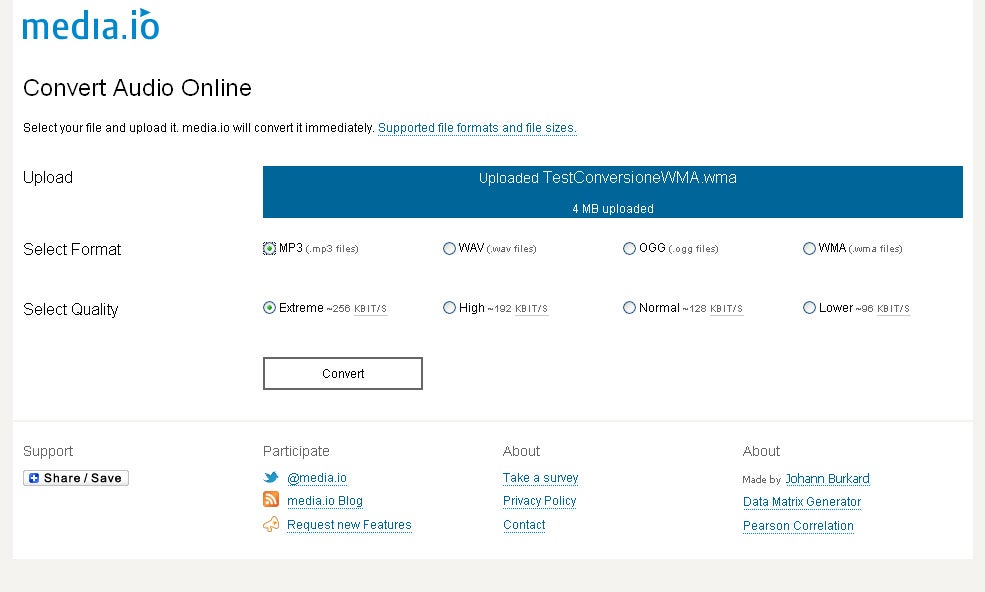Click the 'Made by' text
The height and width of the screenshot is (592, 985).
pos(761,480)
